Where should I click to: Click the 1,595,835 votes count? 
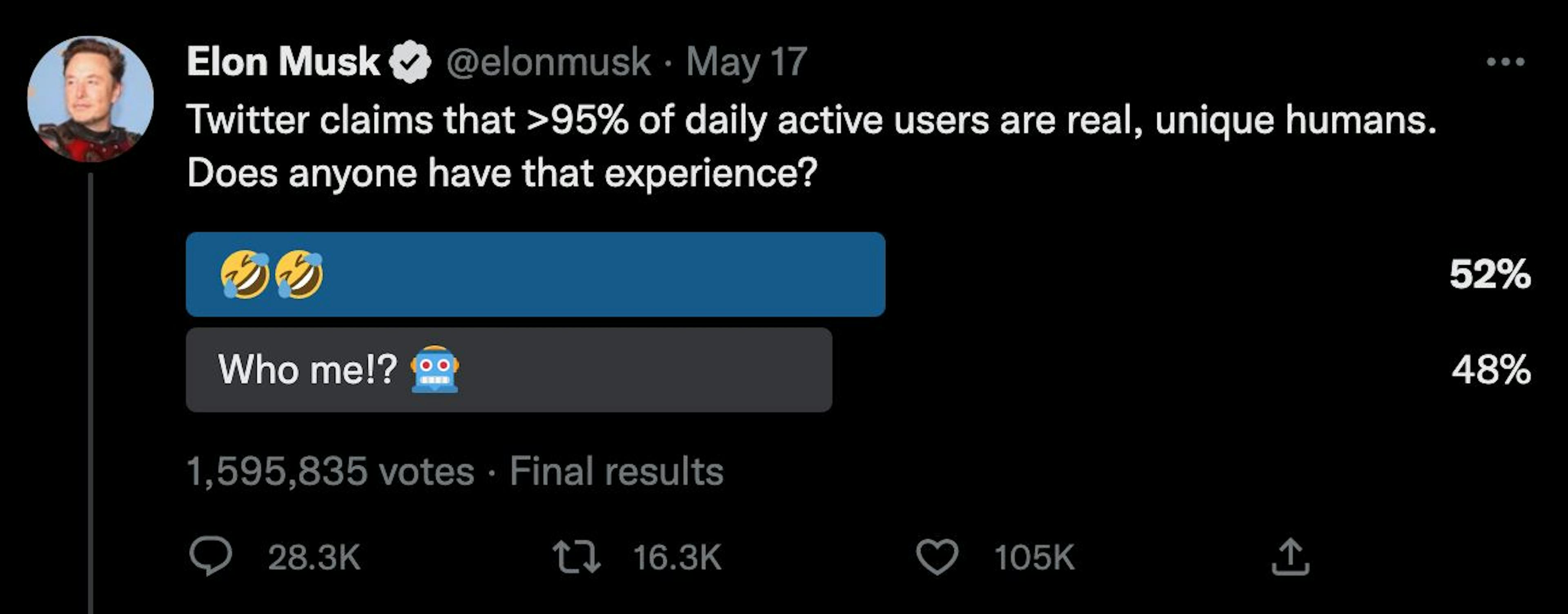(x=330, y=471)
